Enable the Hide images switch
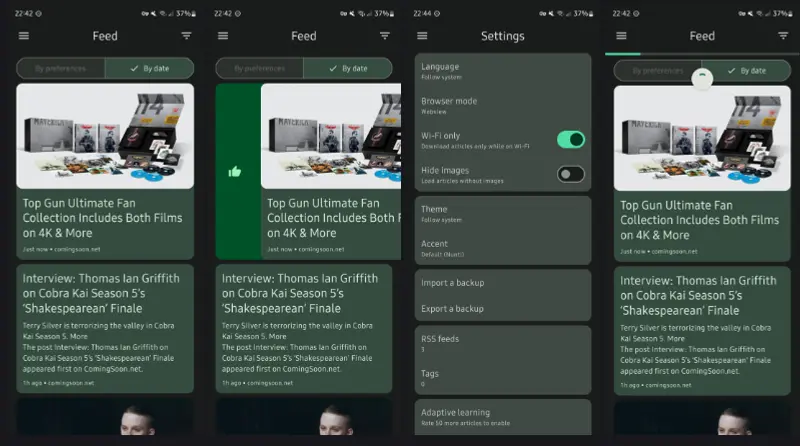Viewport: 800px width, 446px height. [x=570, y=174]
